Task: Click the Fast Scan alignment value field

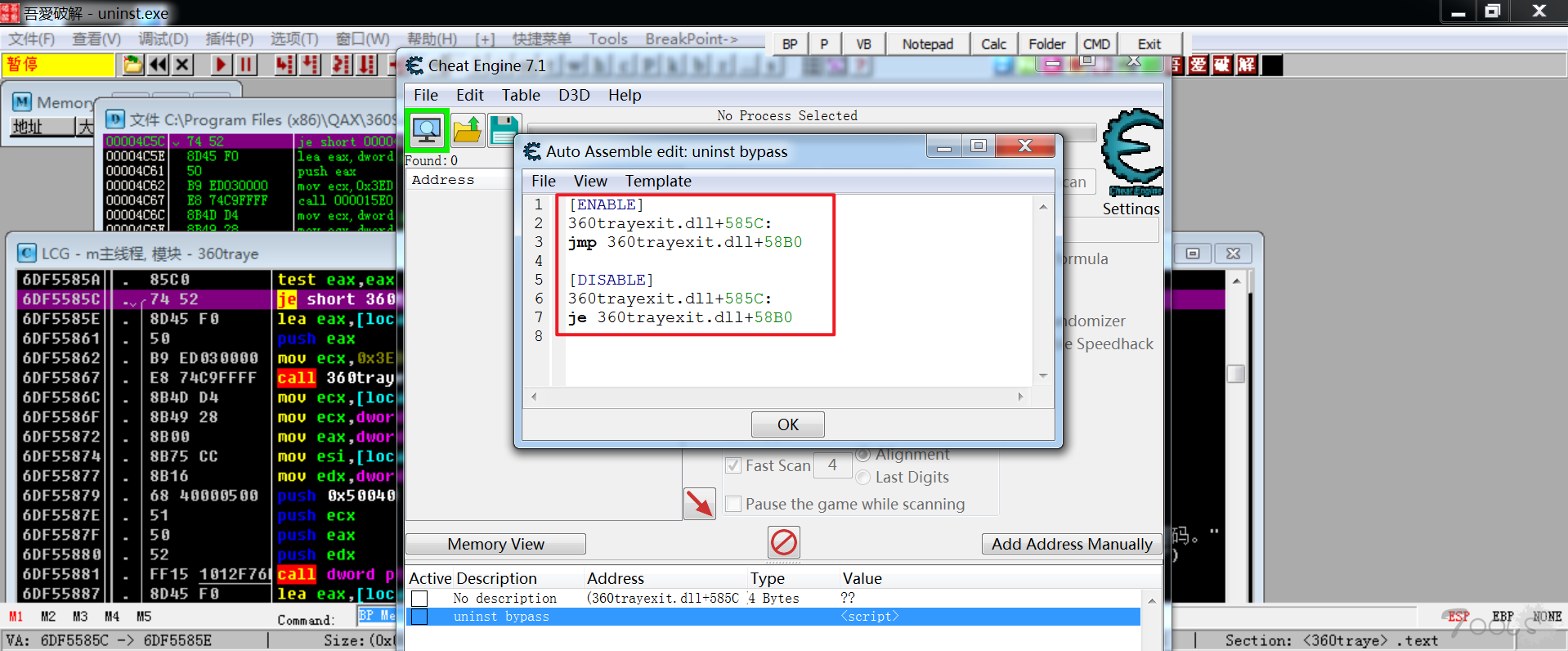Action: [x=832, y=465]
